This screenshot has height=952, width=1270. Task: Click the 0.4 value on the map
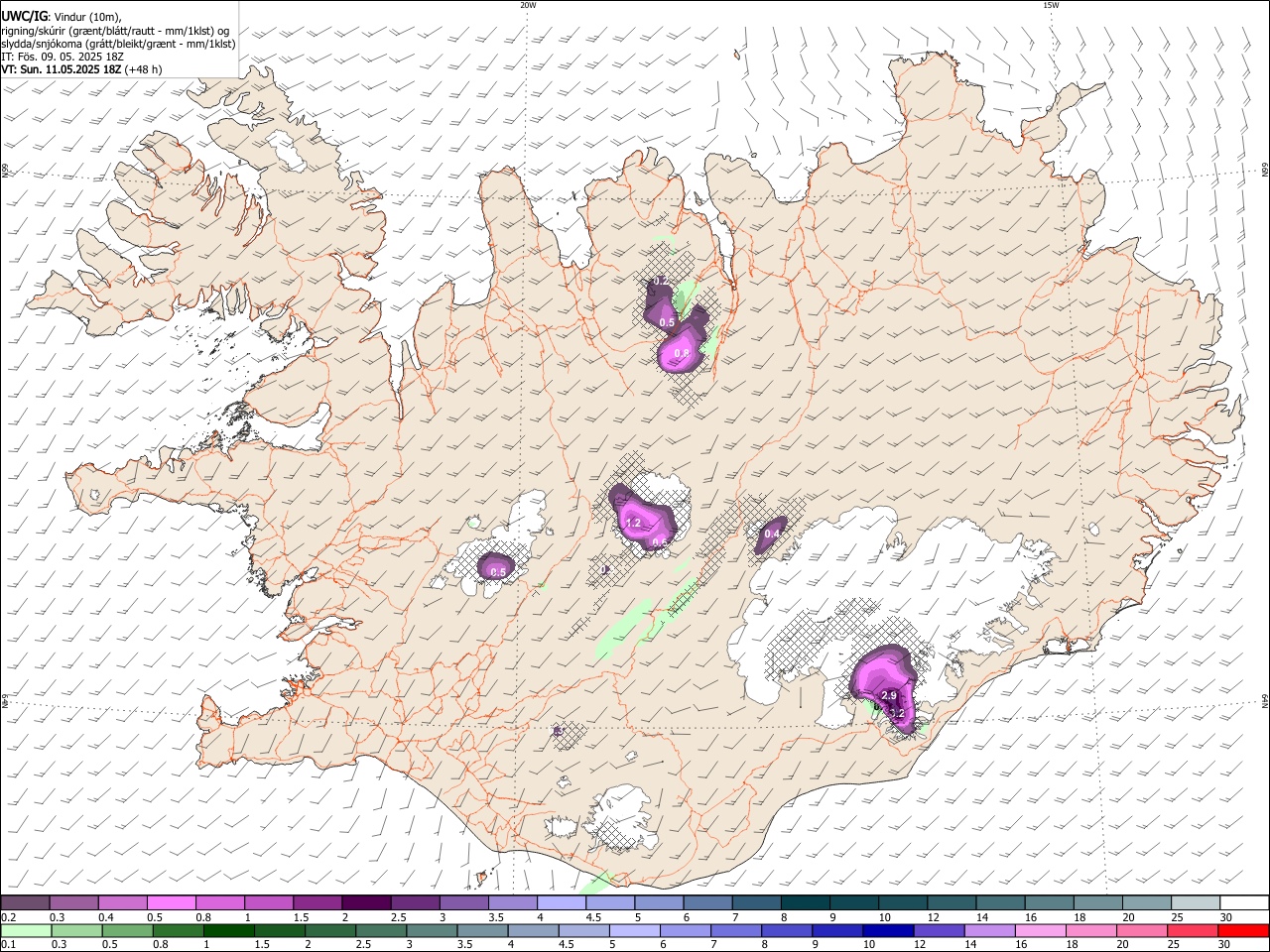[x=772, y=535]
